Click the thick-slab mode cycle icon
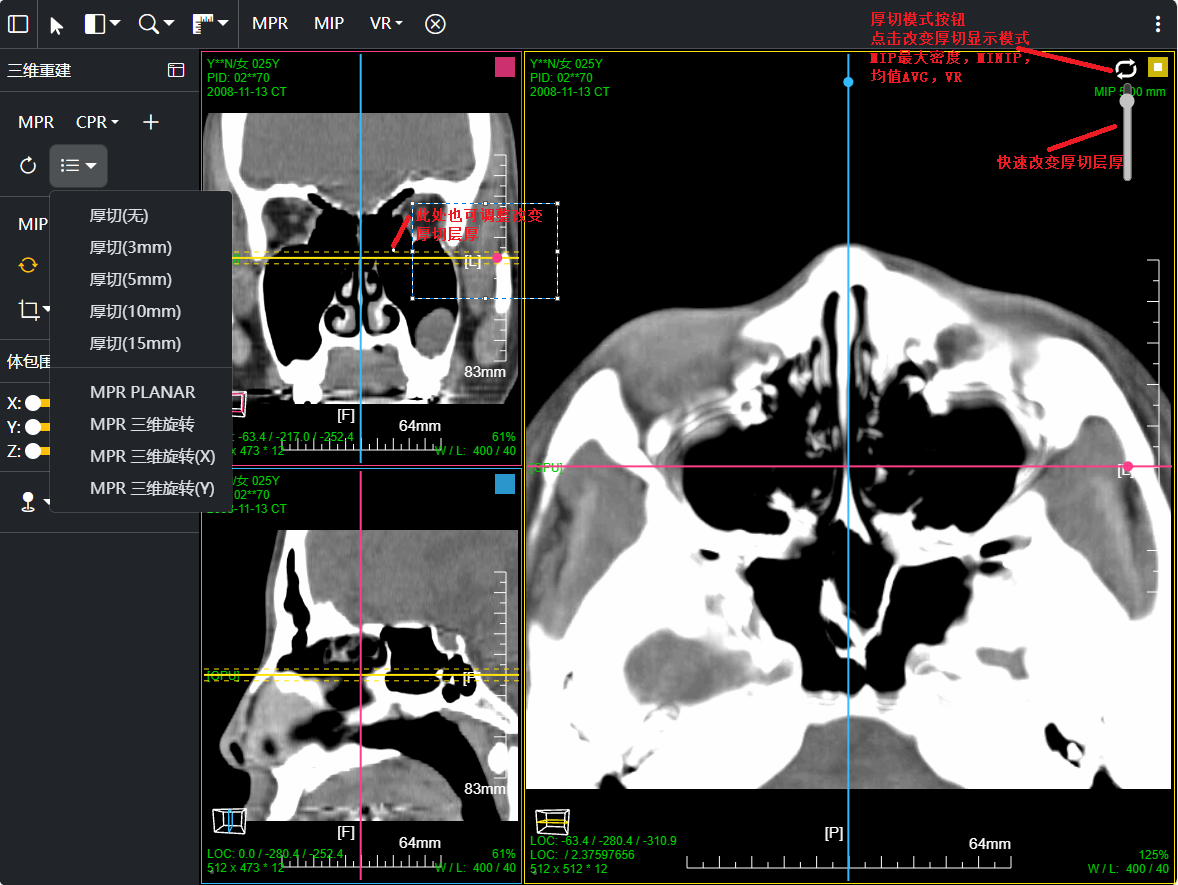This screenshot has height=885, width=1178. (1125, 69)
